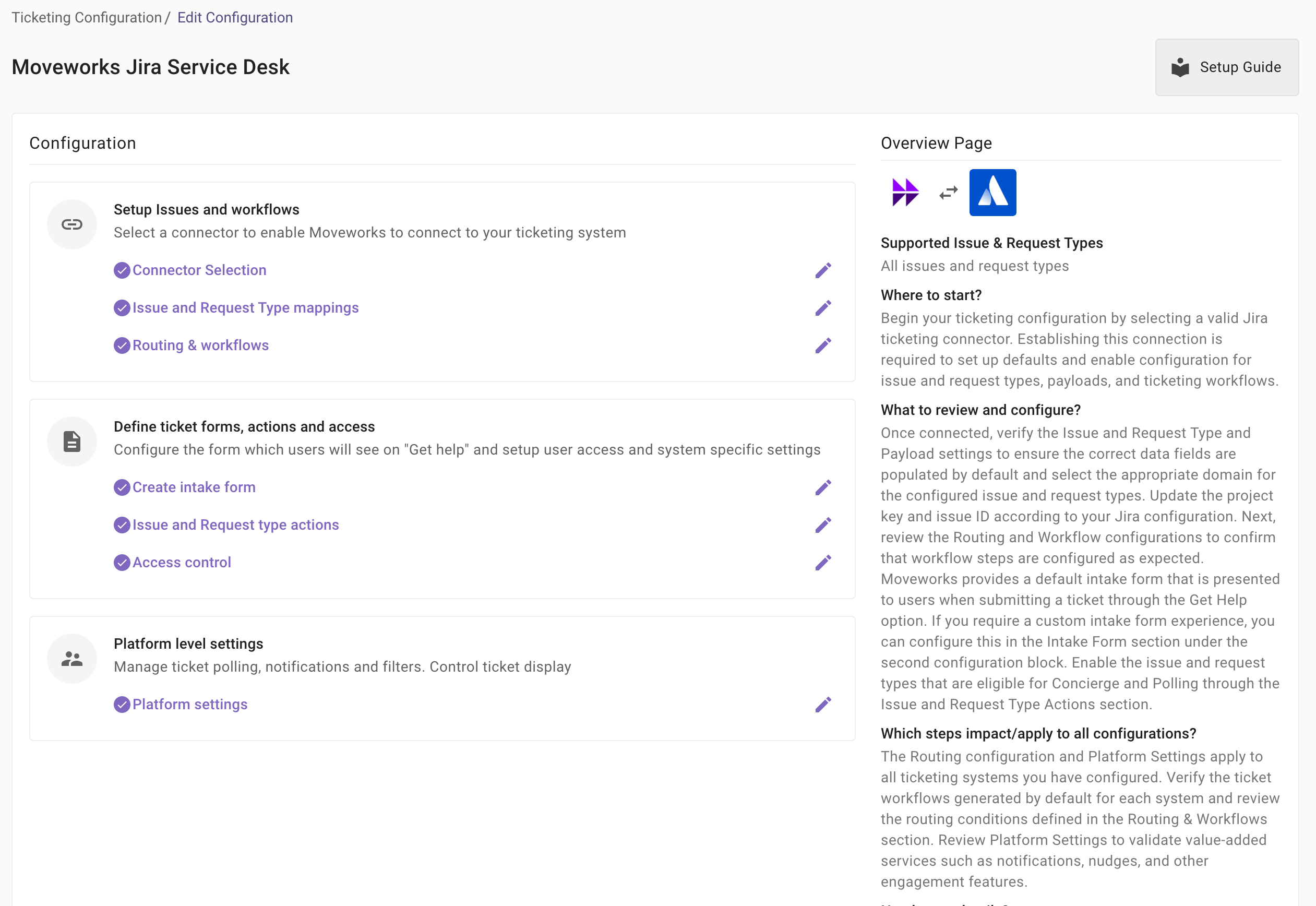The image size is (1316, 906).
Task: Click pencil icon for Routing & workflows
Action: pyautogui.click(x=823, y=345)
